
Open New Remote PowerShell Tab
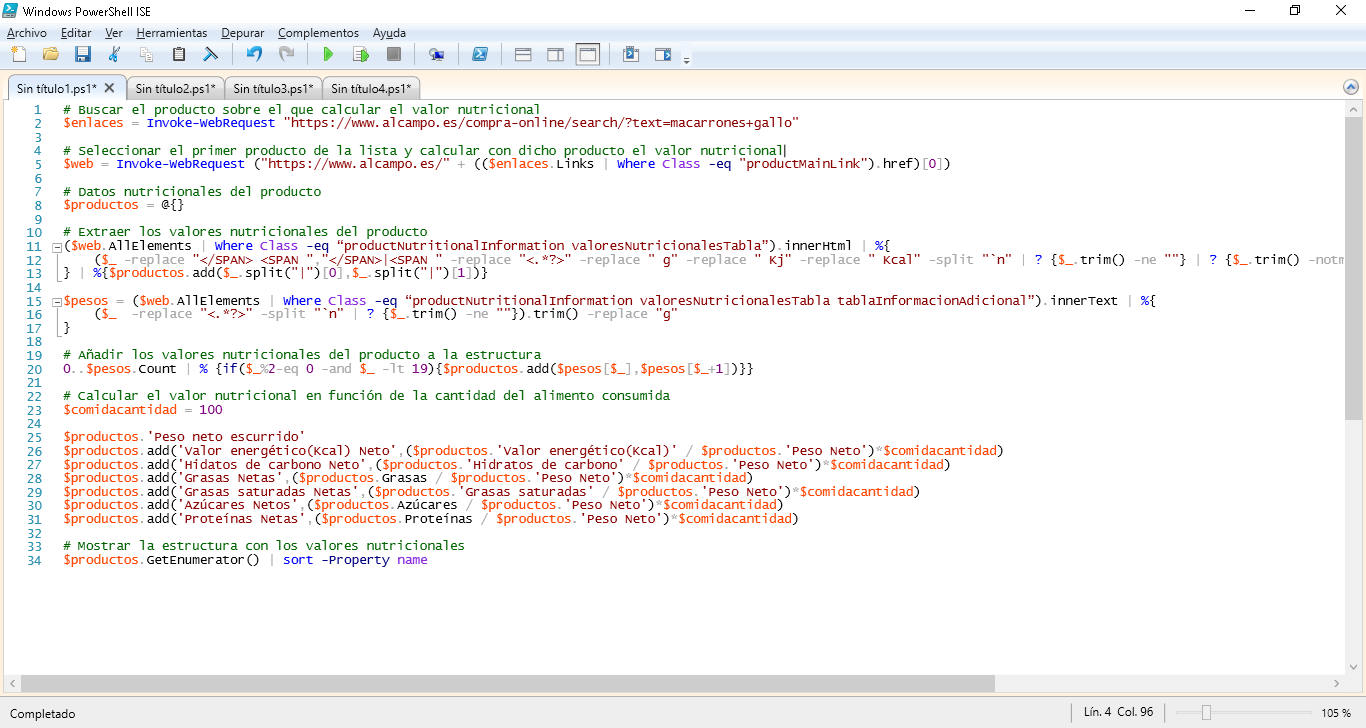pos(436,54)
